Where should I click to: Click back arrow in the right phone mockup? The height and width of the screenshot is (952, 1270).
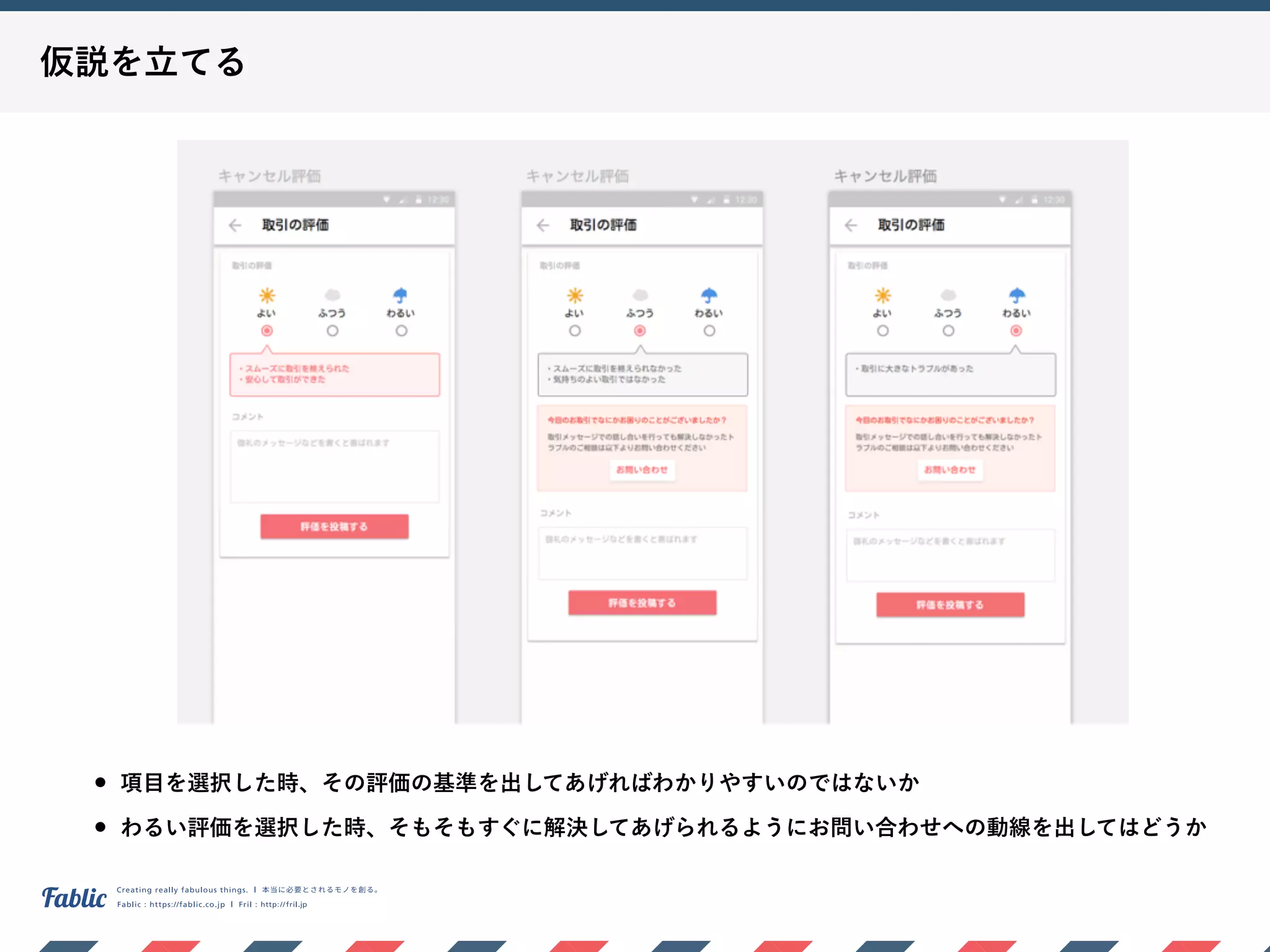click(851, 225)
